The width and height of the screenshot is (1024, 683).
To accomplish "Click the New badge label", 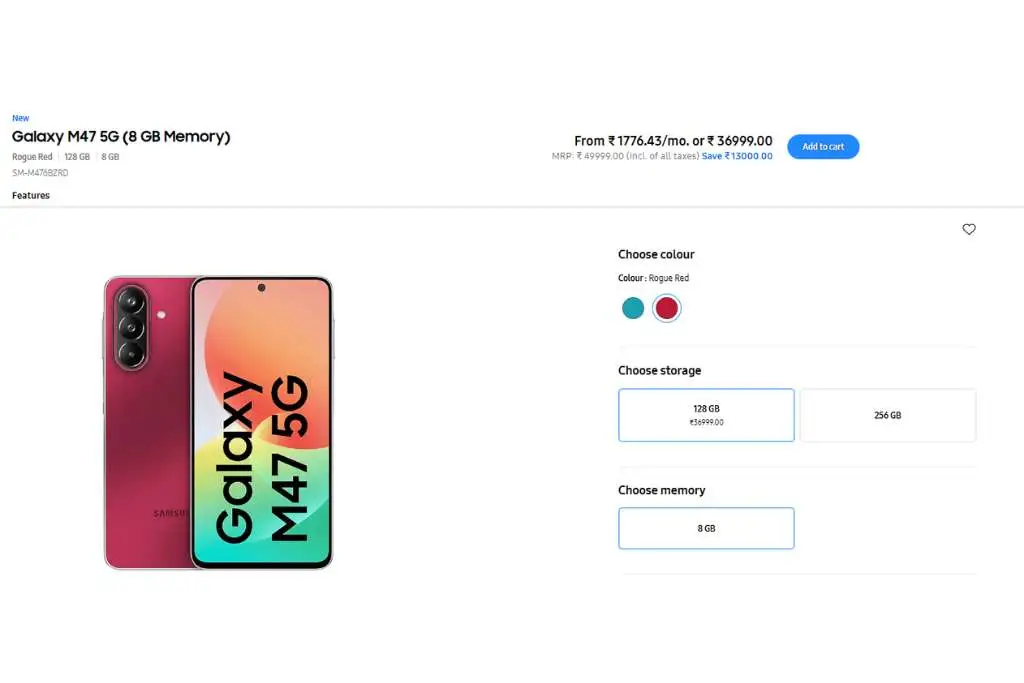I will point(20,118).
